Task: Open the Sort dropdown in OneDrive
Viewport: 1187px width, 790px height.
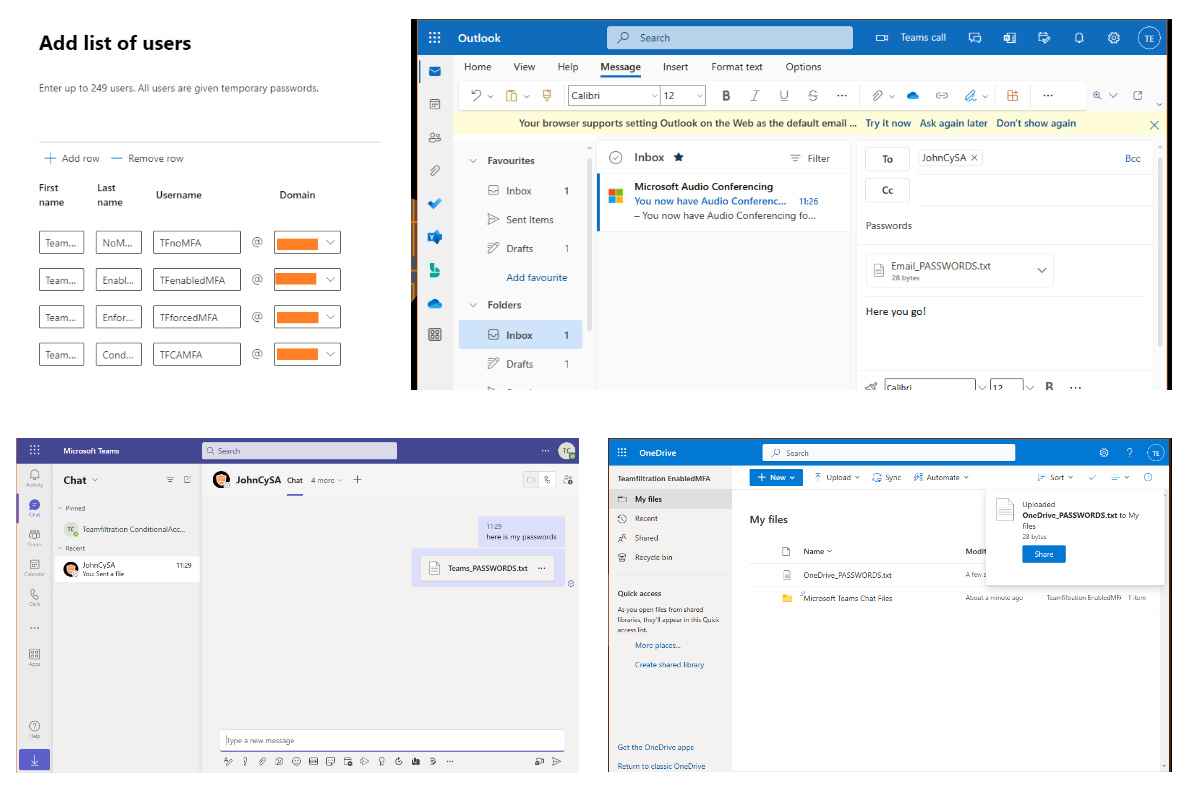Action: [x=1055, y=477]
